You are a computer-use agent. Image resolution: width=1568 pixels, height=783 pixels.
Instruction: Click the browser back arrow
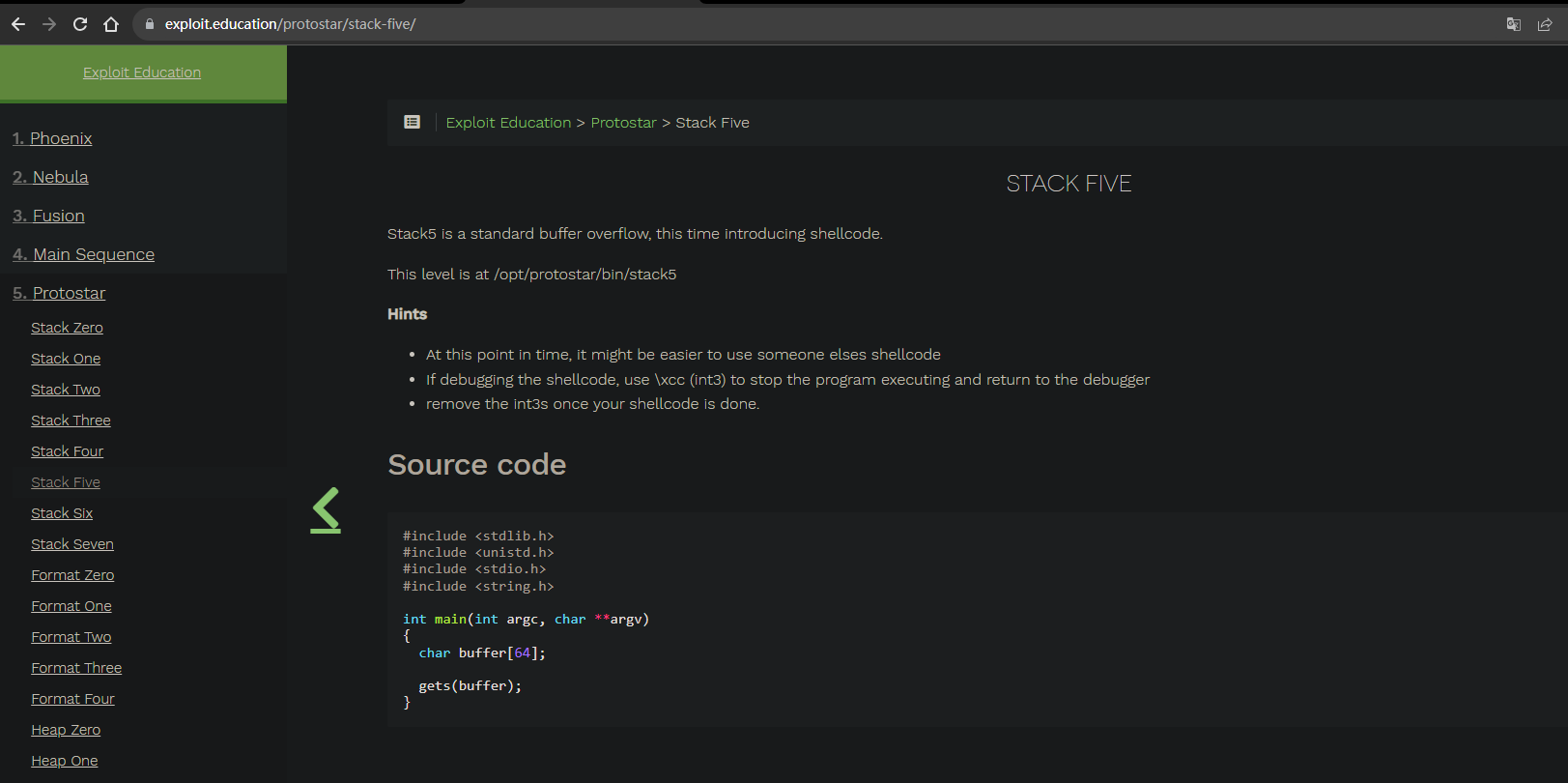18,24
